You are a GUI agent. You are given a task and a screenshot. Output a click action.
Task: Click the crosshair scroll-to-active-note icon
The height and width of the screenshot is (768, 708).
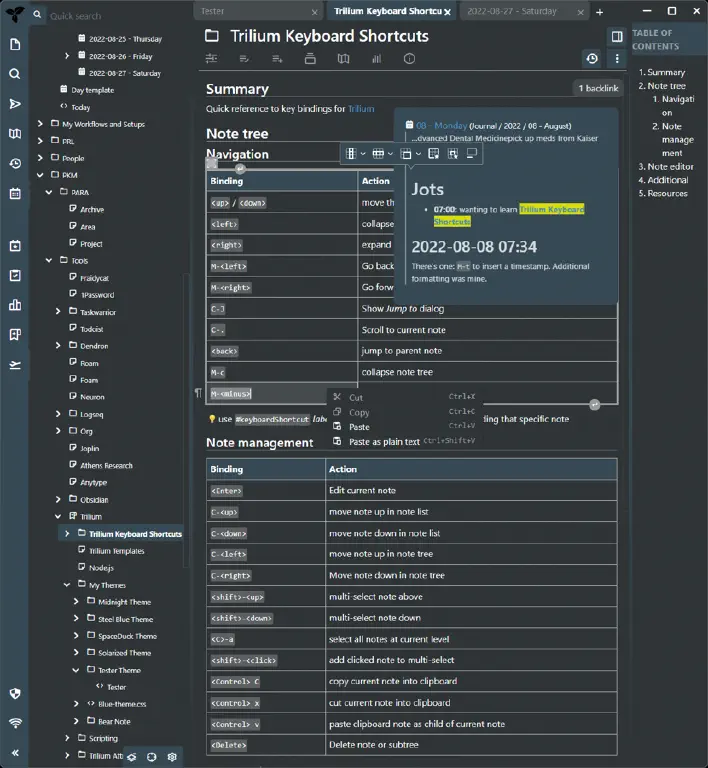pyautogui.click(x=152, y=757)
